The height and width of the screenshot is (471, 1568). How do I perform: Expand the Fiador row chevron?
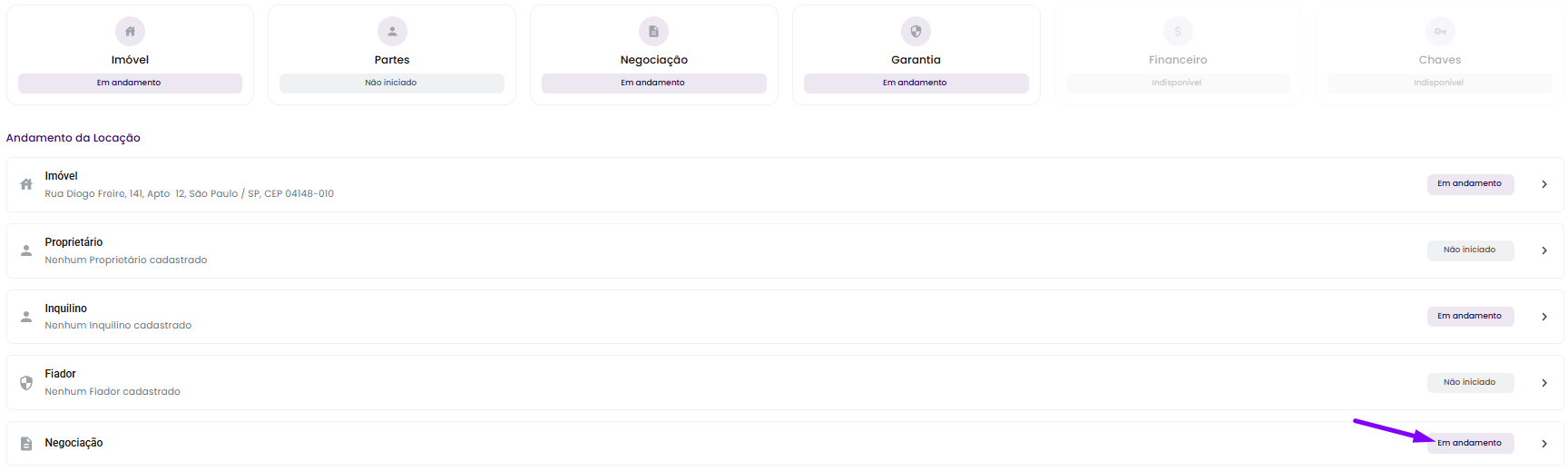pos(1544,383)
